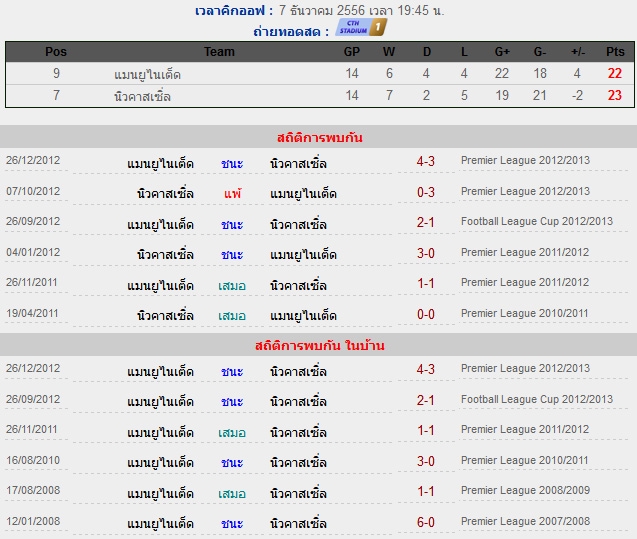The width and height of the screenshot is (637, 539).
Task: Click the 'สถิติการพบกัน' section heading
Action: [320, 137]
